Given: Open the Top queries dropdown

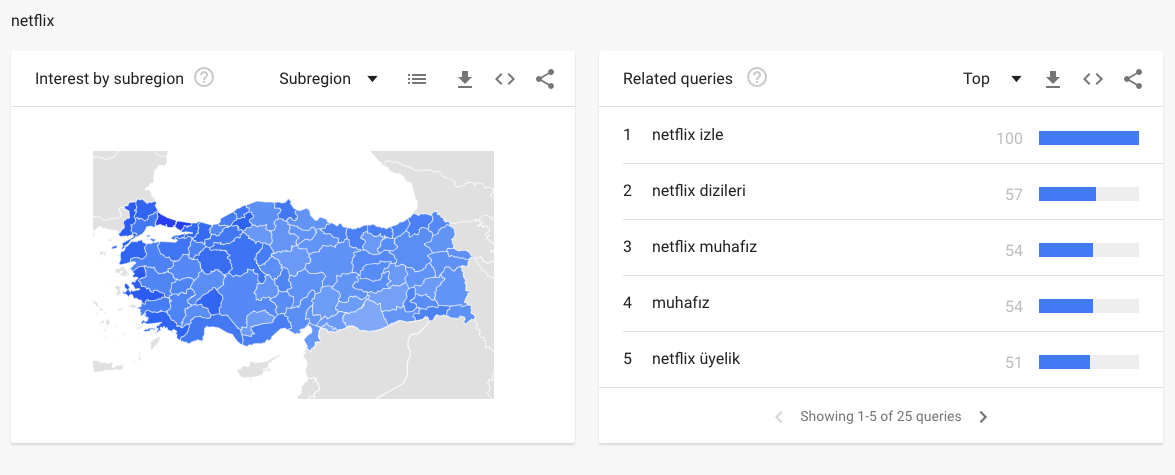Looking at the screenshot, I should [x=991, y=79].
